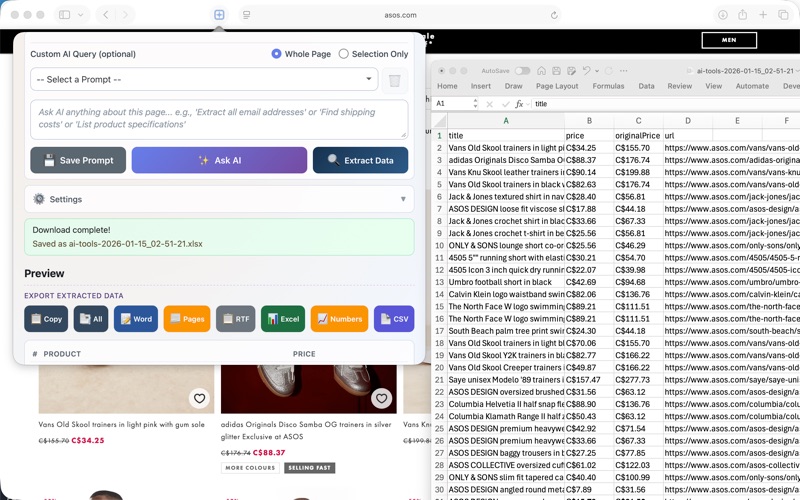Open the Excel Home ribbon tab

pos(447,86)
